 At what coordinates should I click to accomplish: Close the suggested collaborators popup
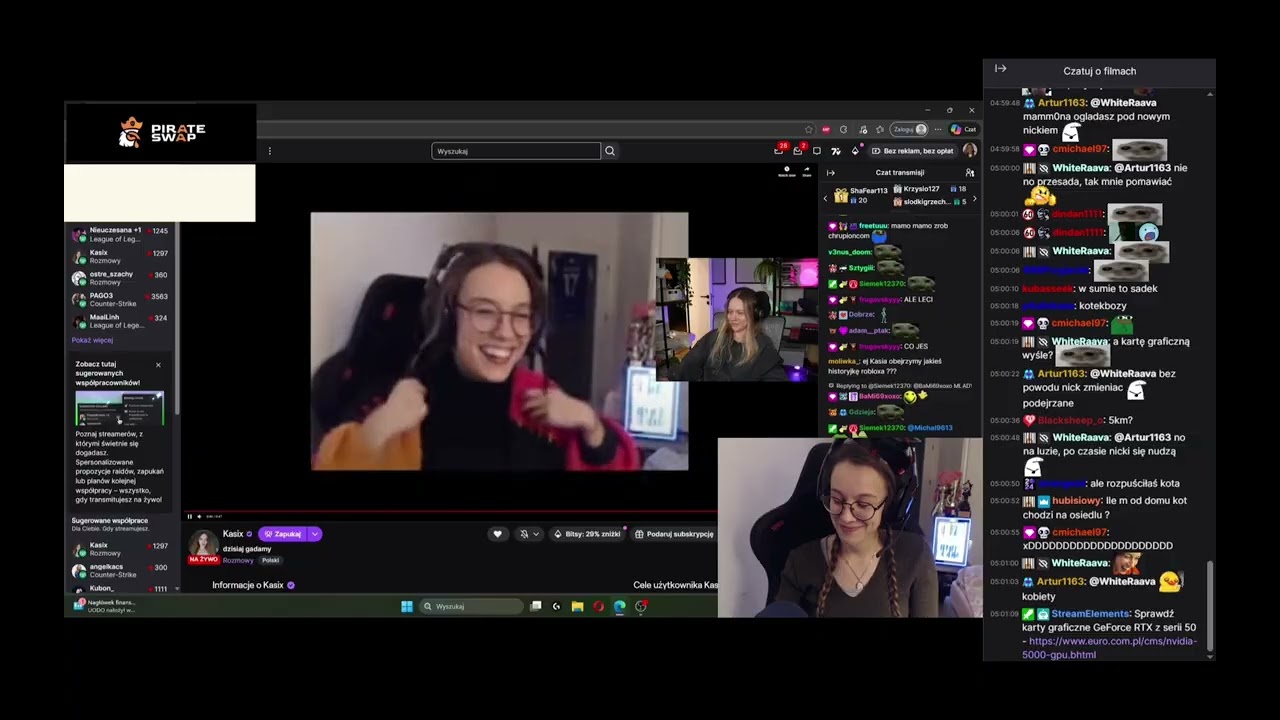(x=158, y=365)
